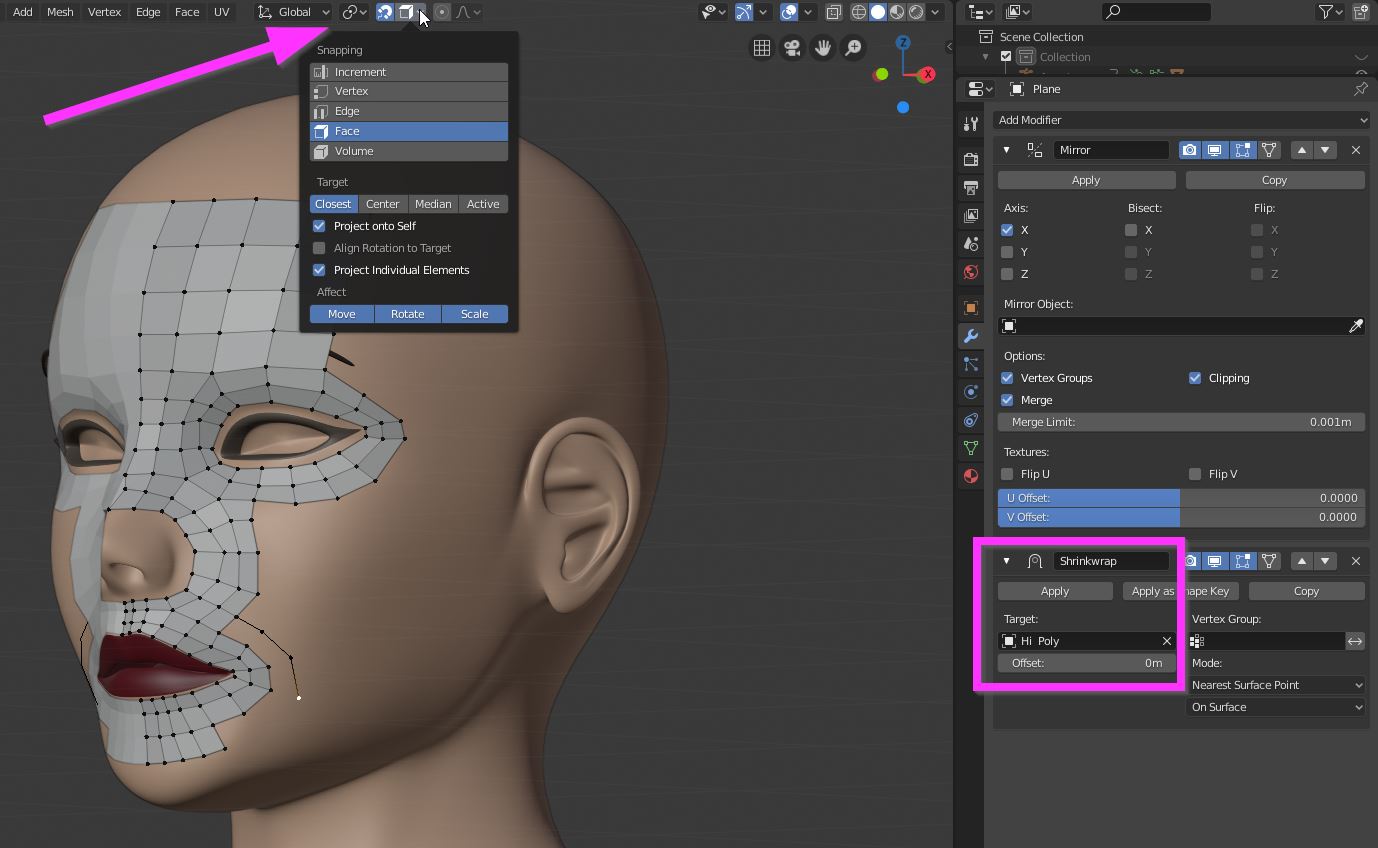The height and width of the screenshot is (848, 1378).
Task: Click the outliner search field
Action: [x=1156, y=12]
